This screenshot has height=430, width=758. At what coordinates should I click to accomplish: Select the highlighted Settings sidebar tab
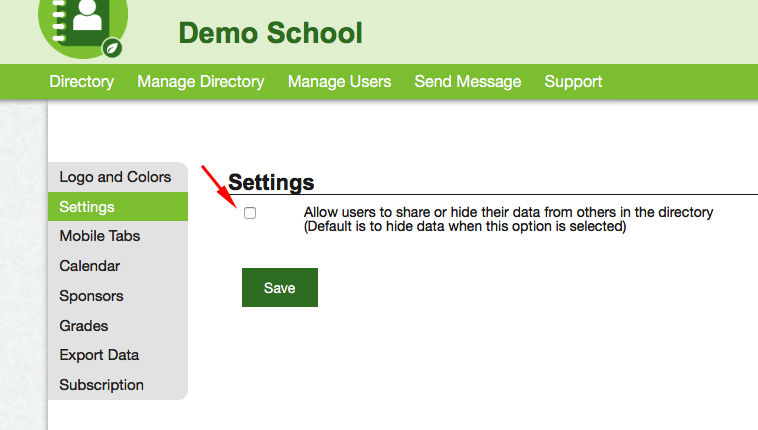click(87, 207)
